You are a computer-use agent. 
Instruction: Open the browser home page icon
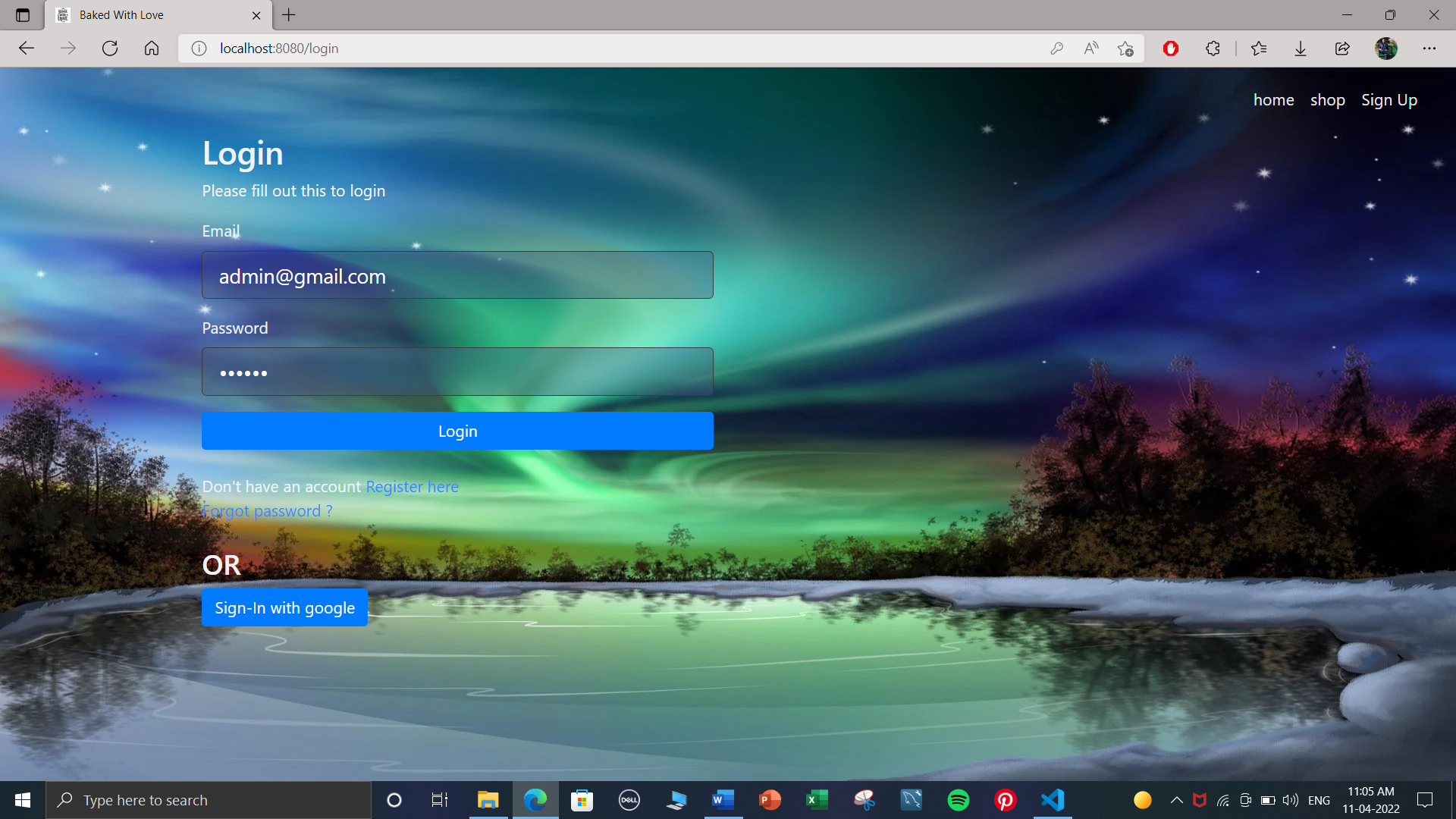152,49
